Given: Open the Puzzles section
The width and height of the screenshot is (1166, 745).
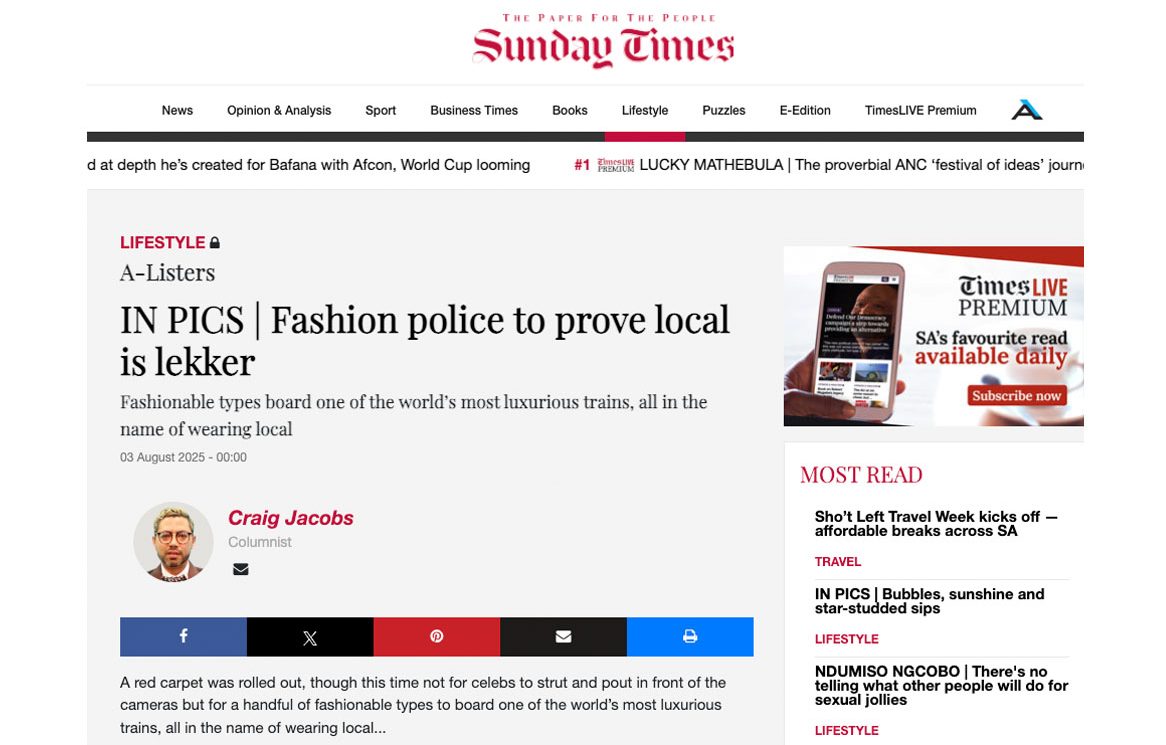Looking at the screenshot, I should pos(723,110).
